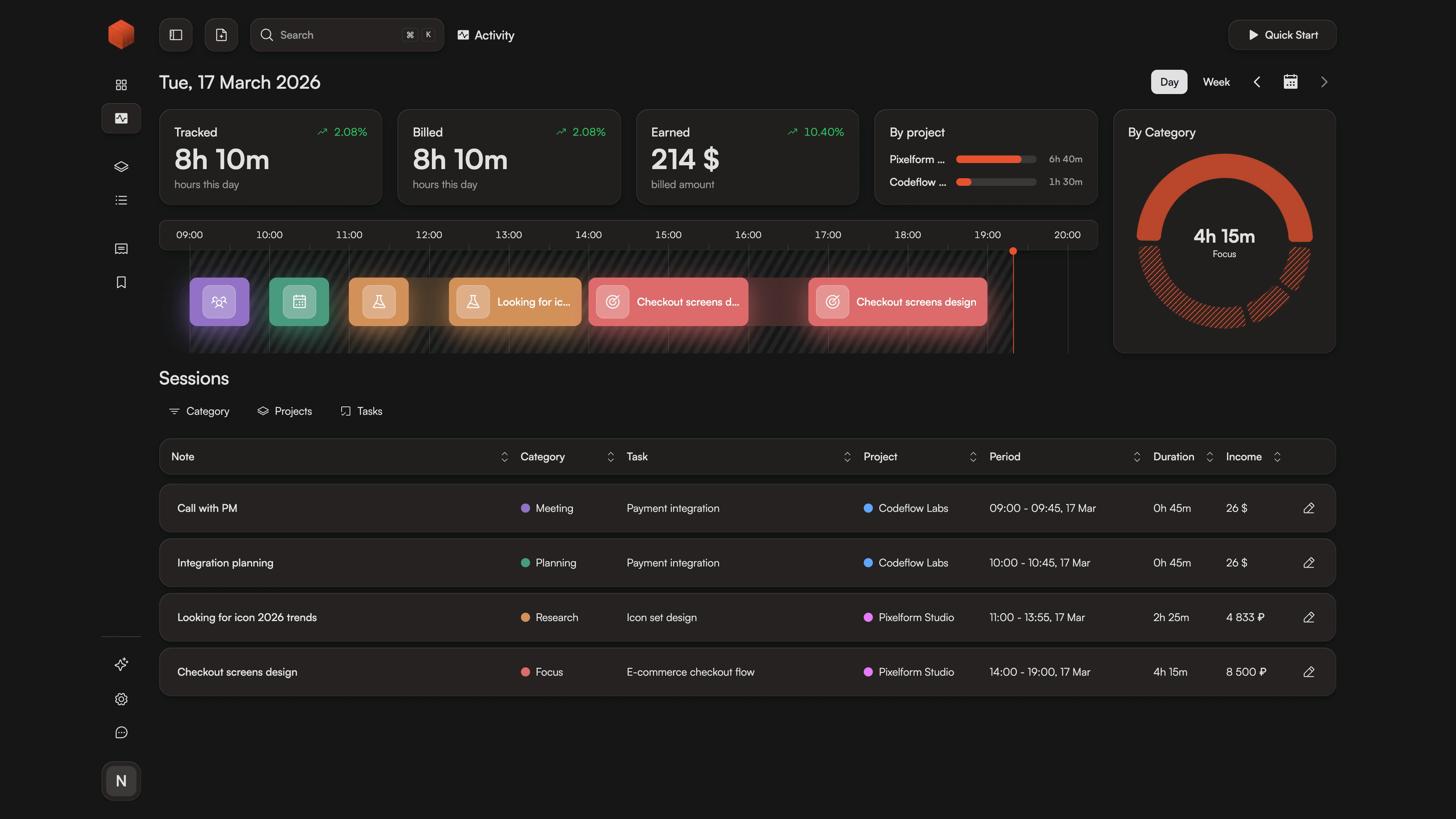Switch to Week view
Screen dimensions: 1456x819
point(1216,82)
